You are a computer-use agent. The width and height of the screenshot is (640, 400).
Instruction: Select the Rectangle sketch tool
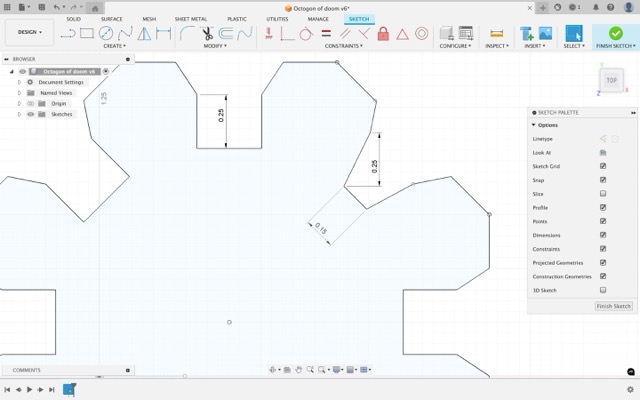tap(87, 33)
